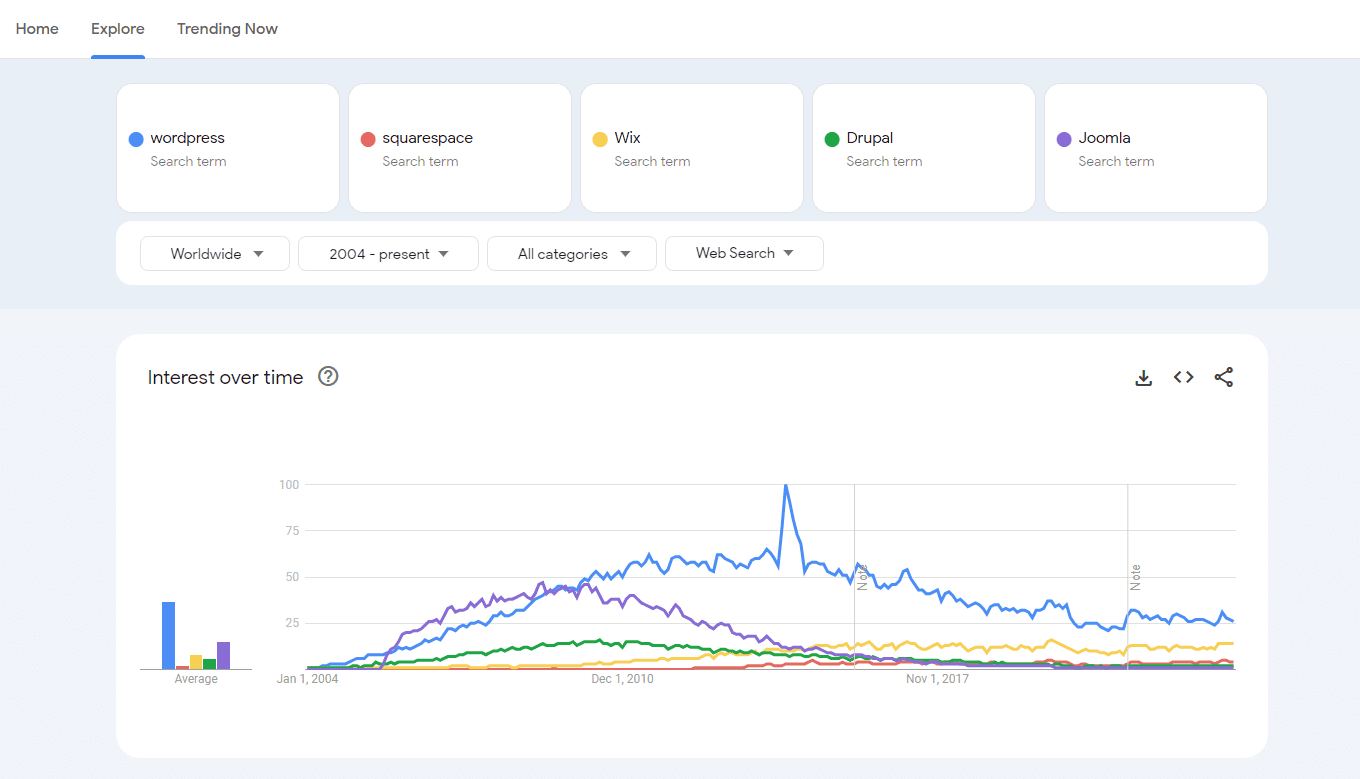Open the Home tab
The height and width of the screenshot is (779, 1360).
tap(37, 29)
